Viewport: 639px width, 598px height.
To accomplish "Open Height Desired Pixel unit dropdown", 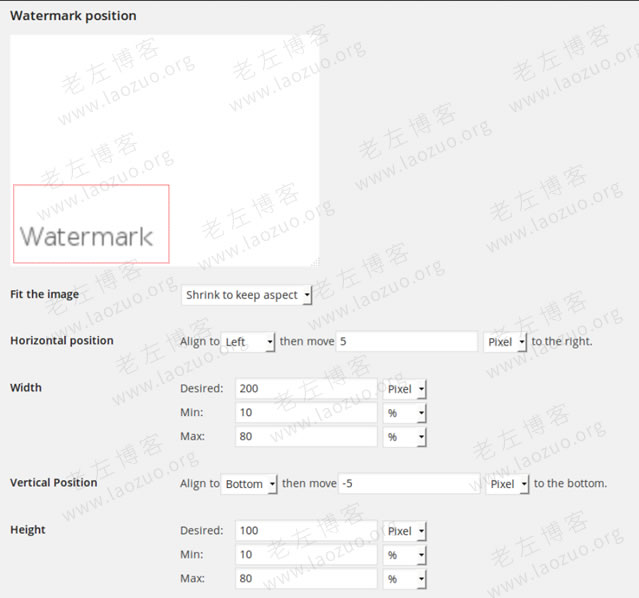I will coord(405,531).
